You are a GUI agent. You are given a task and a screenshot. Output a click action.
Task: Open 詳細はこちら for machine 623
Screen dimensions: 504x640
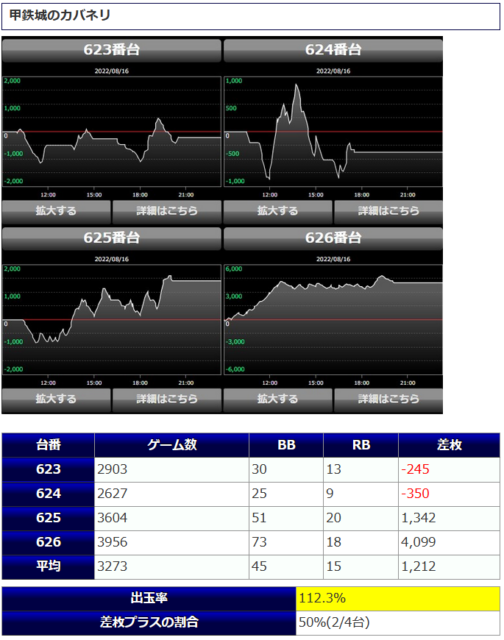167,211
